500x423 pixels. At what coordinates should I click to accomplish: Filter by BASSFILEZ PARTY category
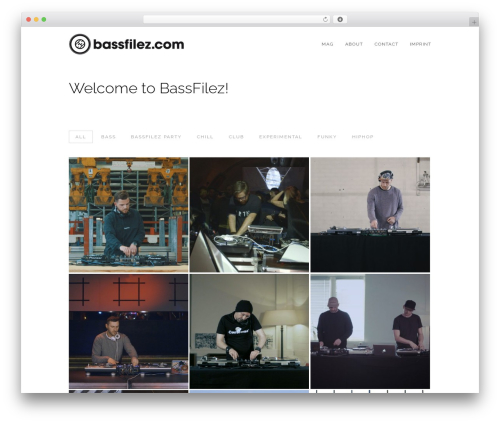156,137
